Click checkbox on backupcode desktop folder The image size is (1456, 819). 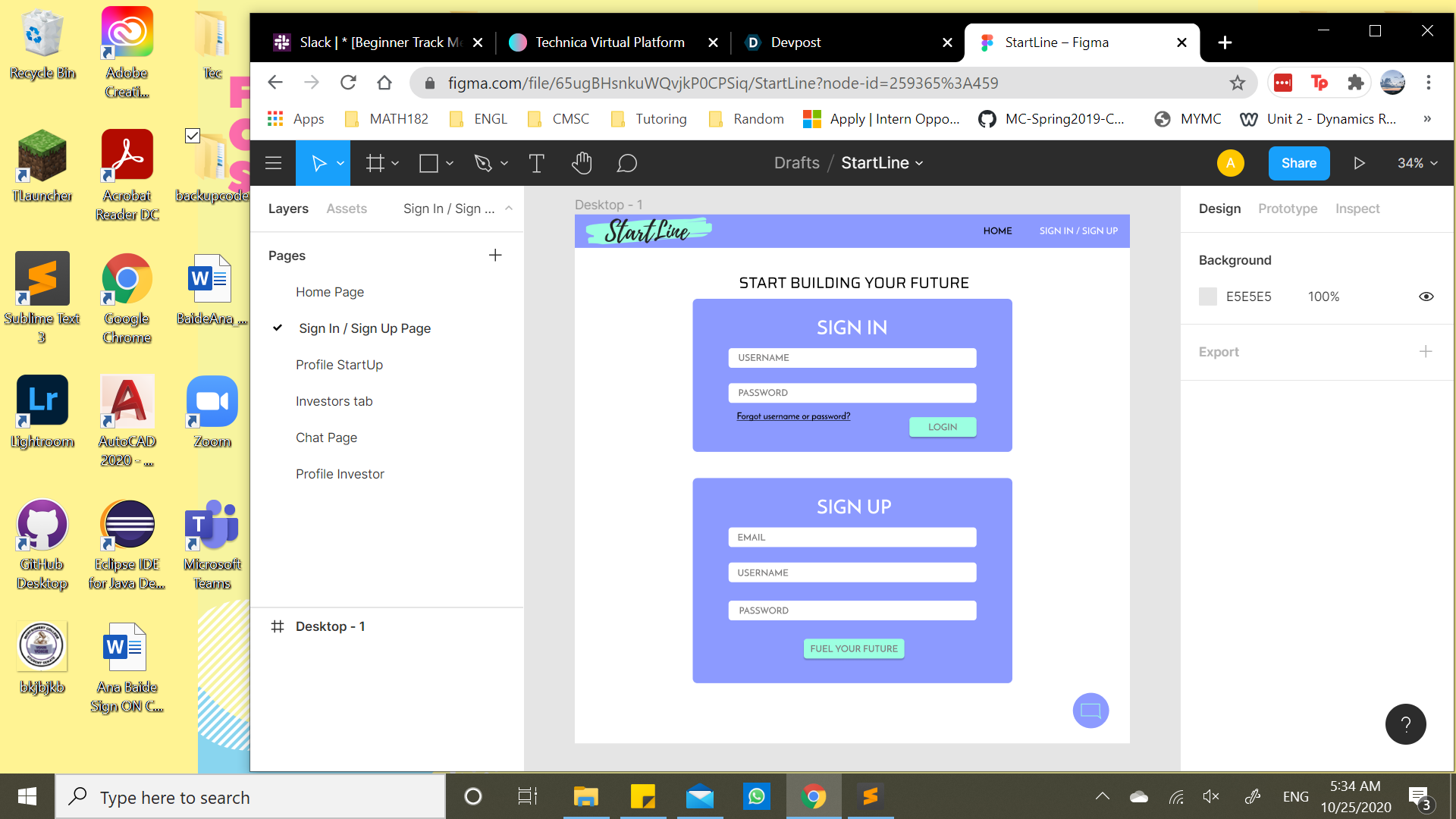pyautogui.click(x=193, y=136)
